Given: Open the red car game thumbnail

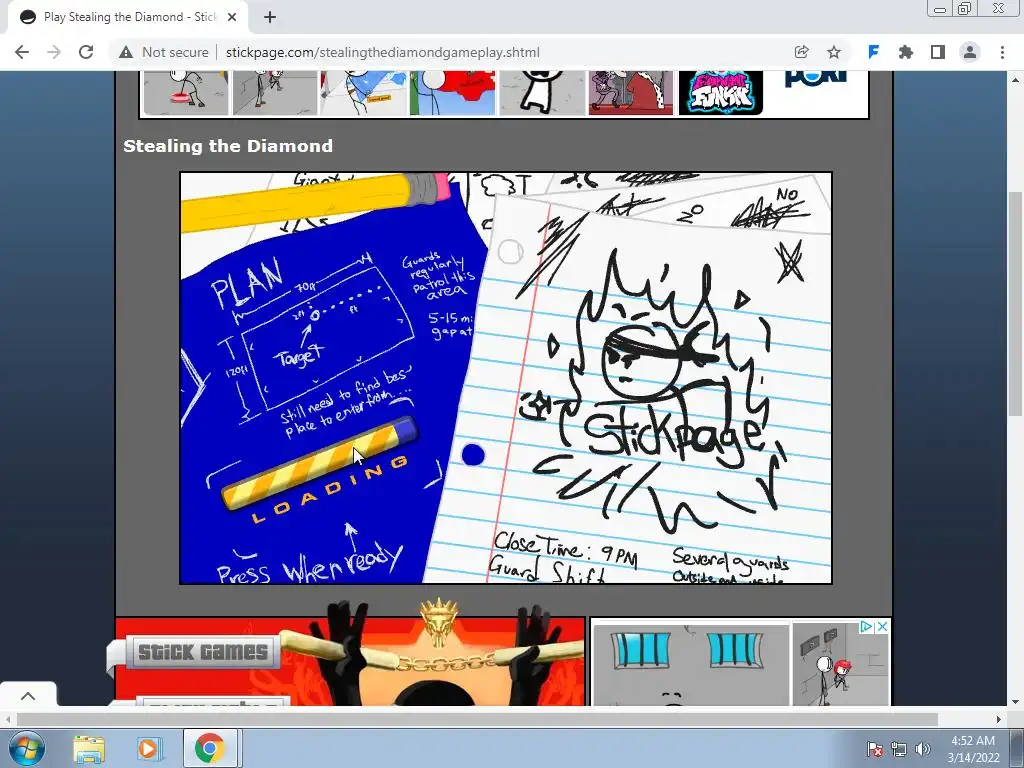Looking at the screenshot, I should 452,93.
